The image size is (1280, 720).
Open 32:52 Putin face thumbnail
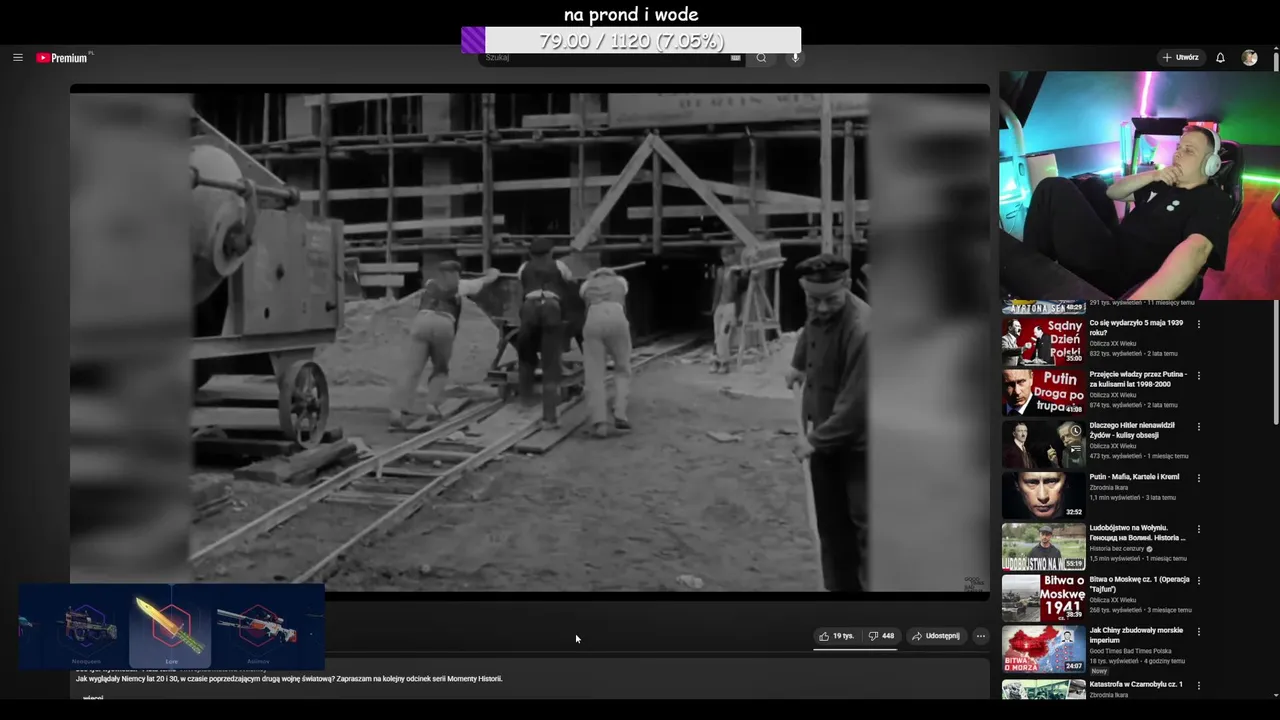(x=1043, y=495)
